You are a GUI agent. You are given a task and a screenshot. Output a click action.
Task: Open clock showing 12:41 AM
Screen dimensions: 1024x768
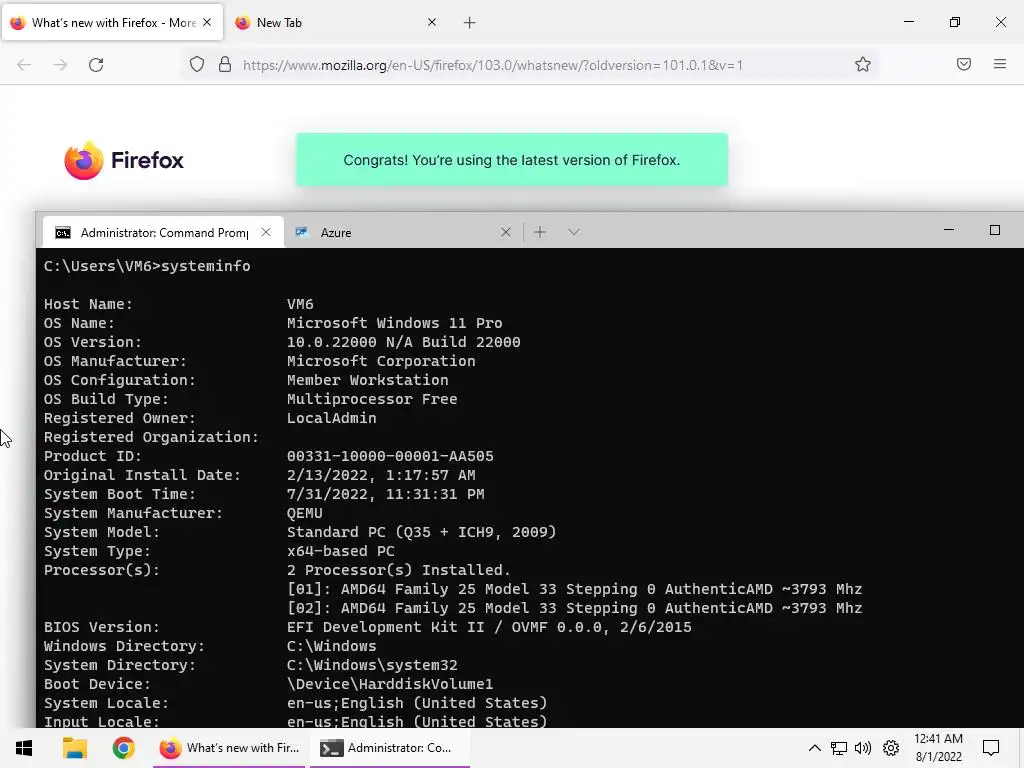[x=938, y=748]
